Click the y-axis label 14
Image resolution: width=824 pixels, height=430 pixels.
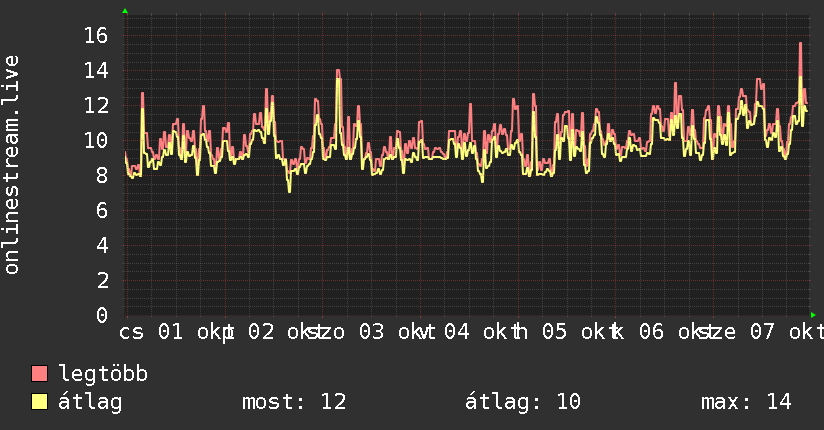(96, 70)
